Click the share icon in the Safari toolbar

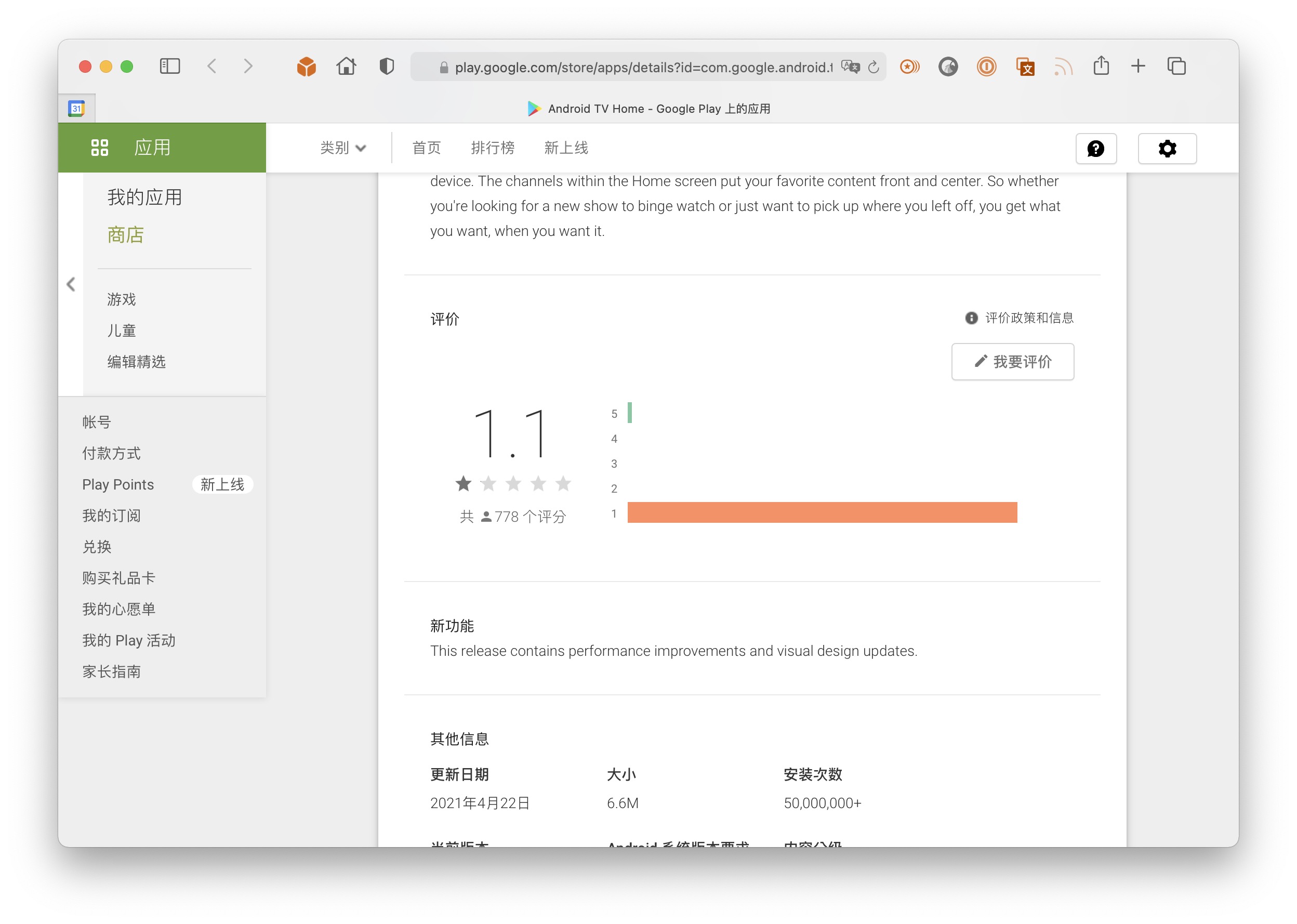click(x=1101, y=66)
